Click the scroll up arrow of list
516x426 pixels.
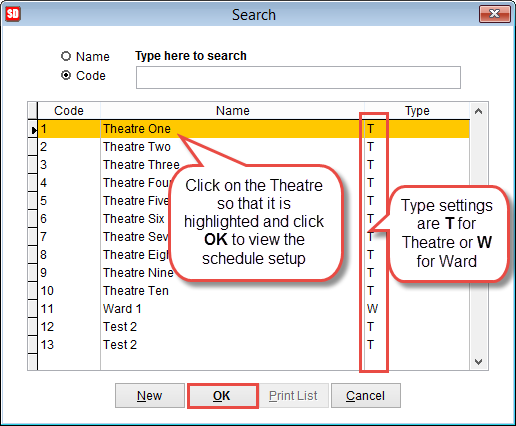point(479,111)
